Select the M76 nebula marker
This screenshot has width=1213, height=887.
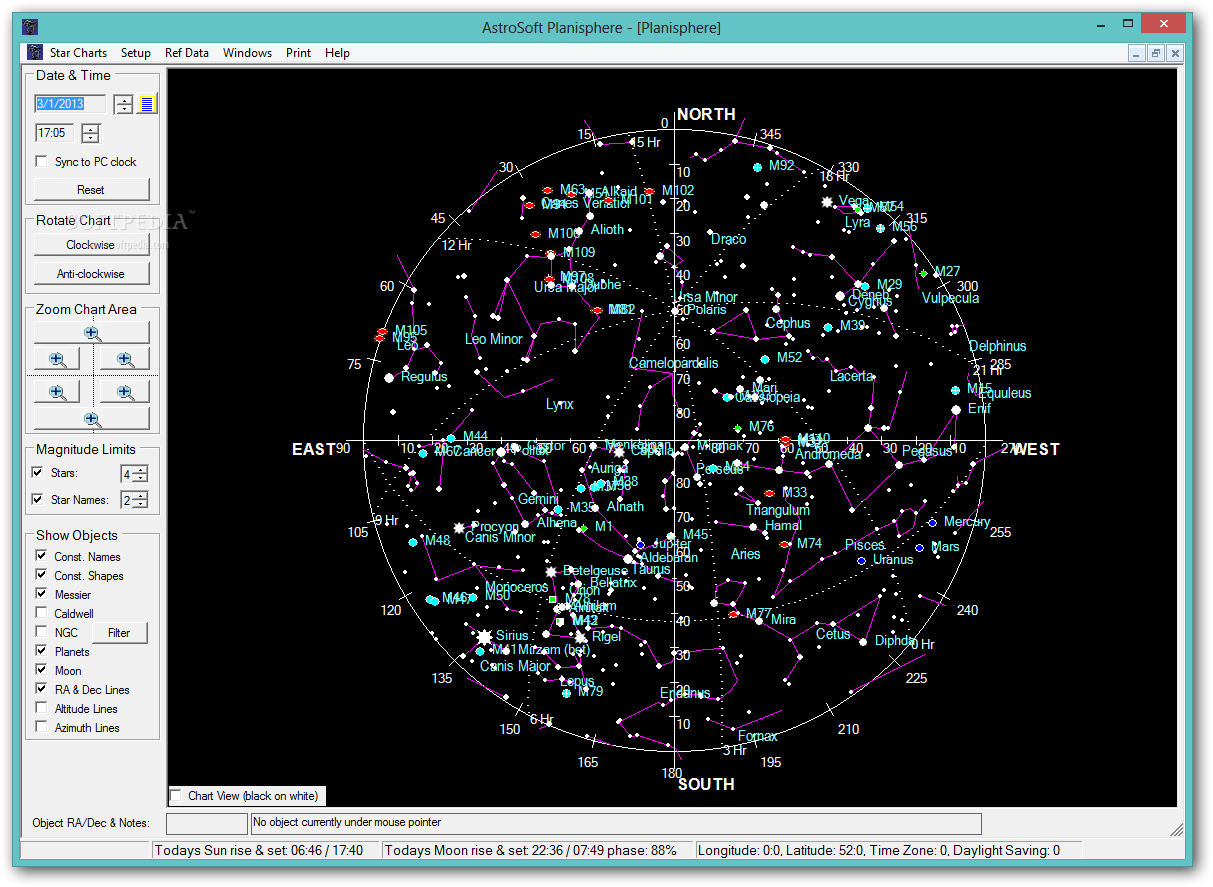click(738, 427)
